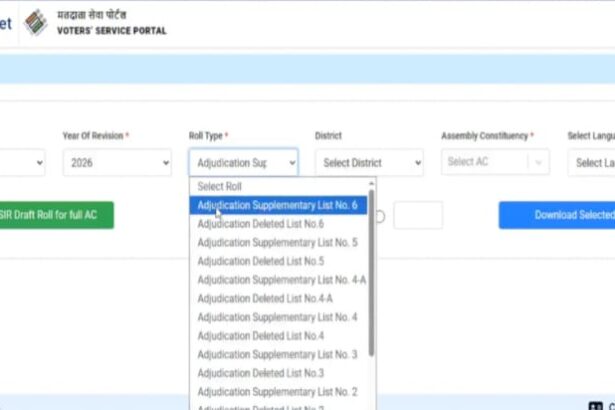This screenshot has width=615, height=410.
Task: Choose Adjudication Supplementary List No. 6
Action: pyautogui.click(x=277, y=205)
